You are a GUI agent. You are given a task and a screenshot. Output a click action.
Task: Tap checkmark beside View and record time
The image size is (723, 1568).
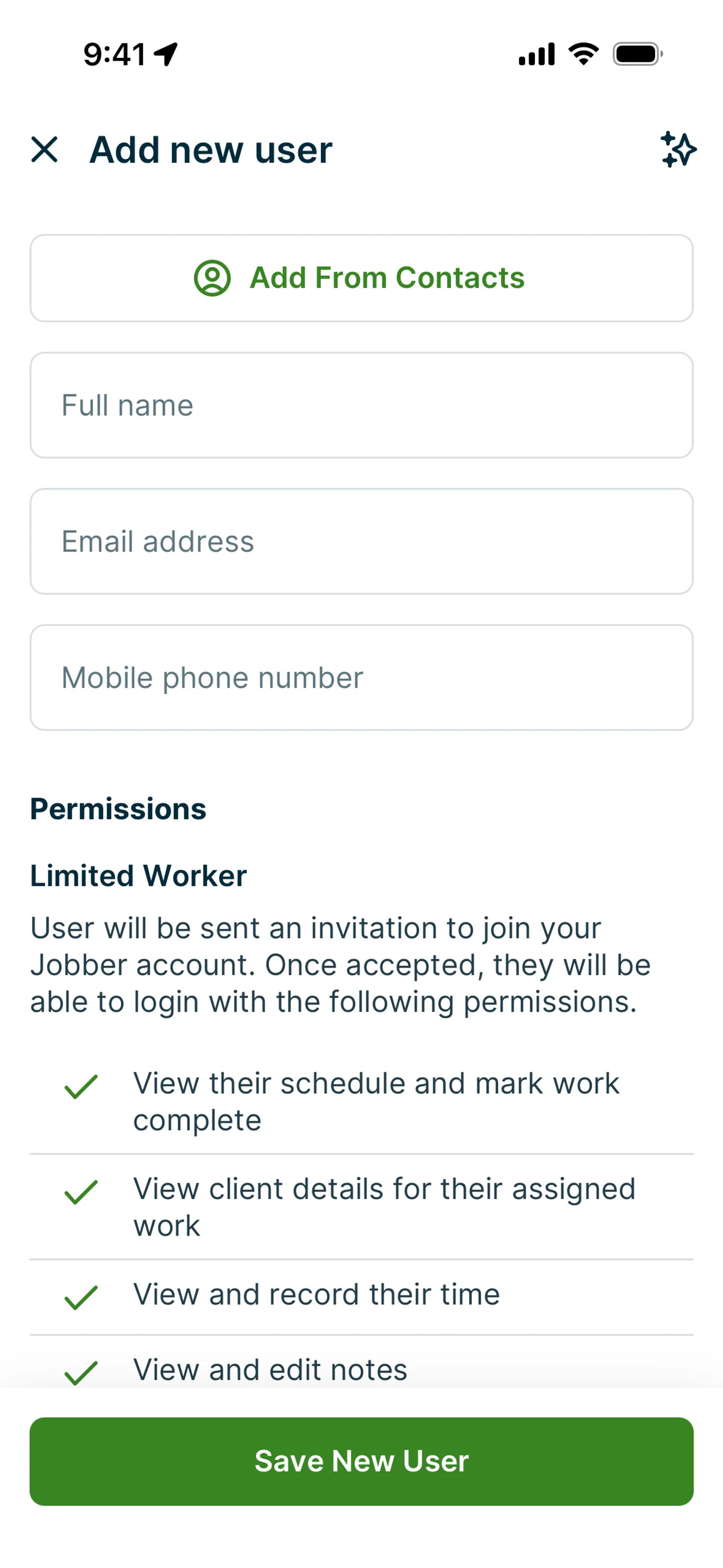[x=81, y=1297]
